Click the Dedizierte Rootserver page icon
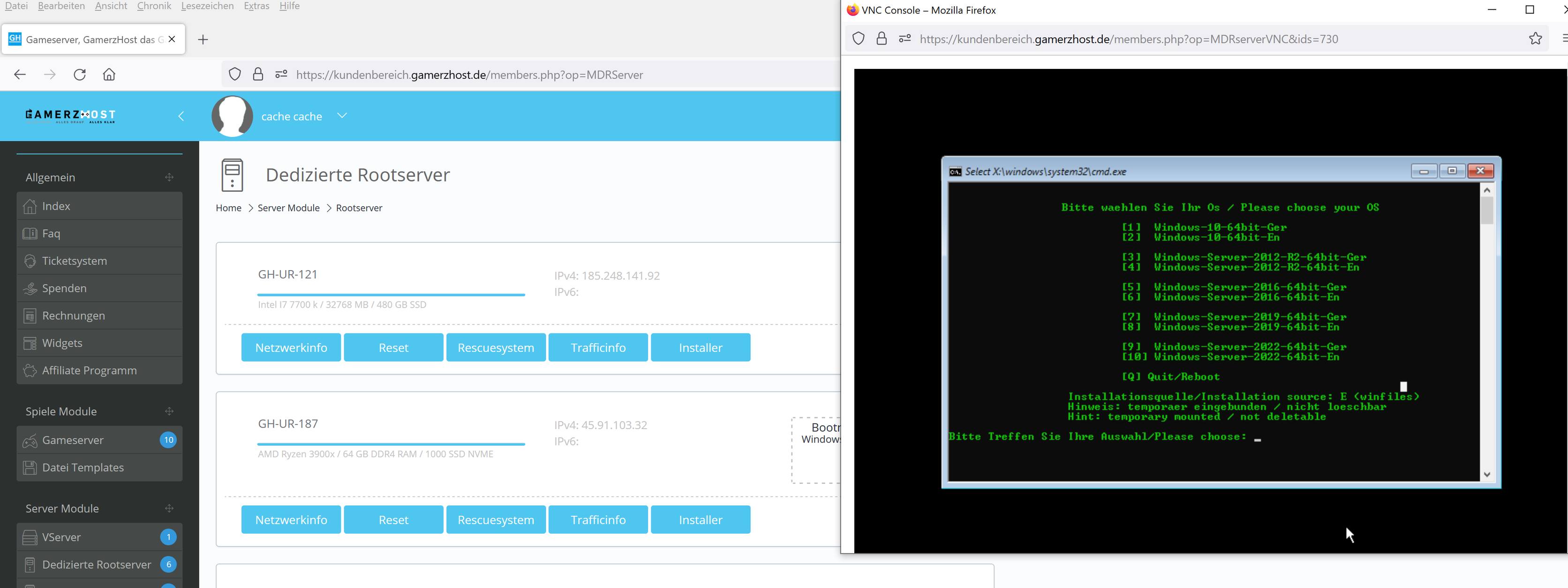Image resolution: width=1568 pixels, height=588 pixels. click(x=233, y=175)
